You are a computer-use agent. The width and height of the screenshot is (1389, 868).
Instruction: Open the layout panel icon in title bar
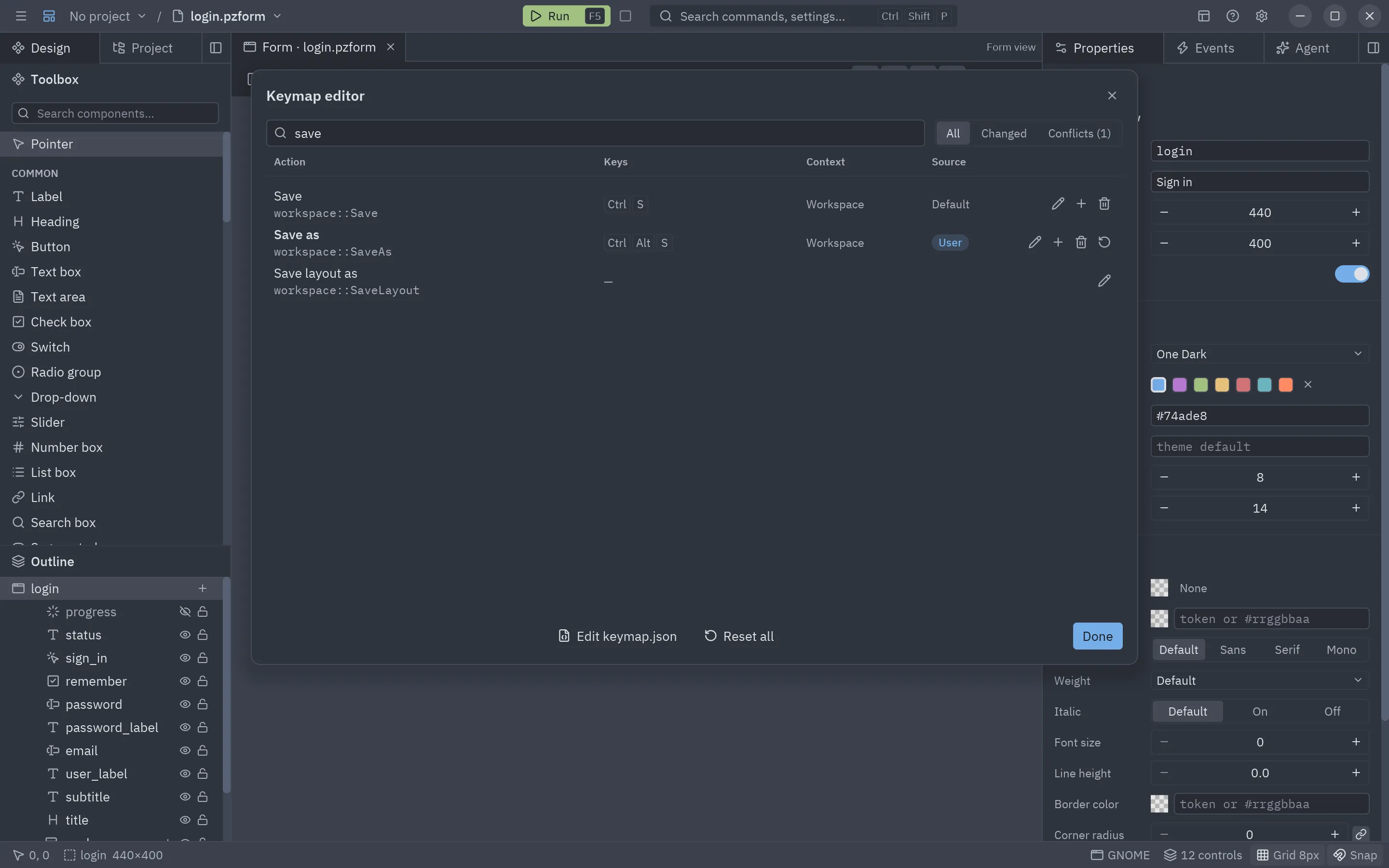pos(1204,16)
